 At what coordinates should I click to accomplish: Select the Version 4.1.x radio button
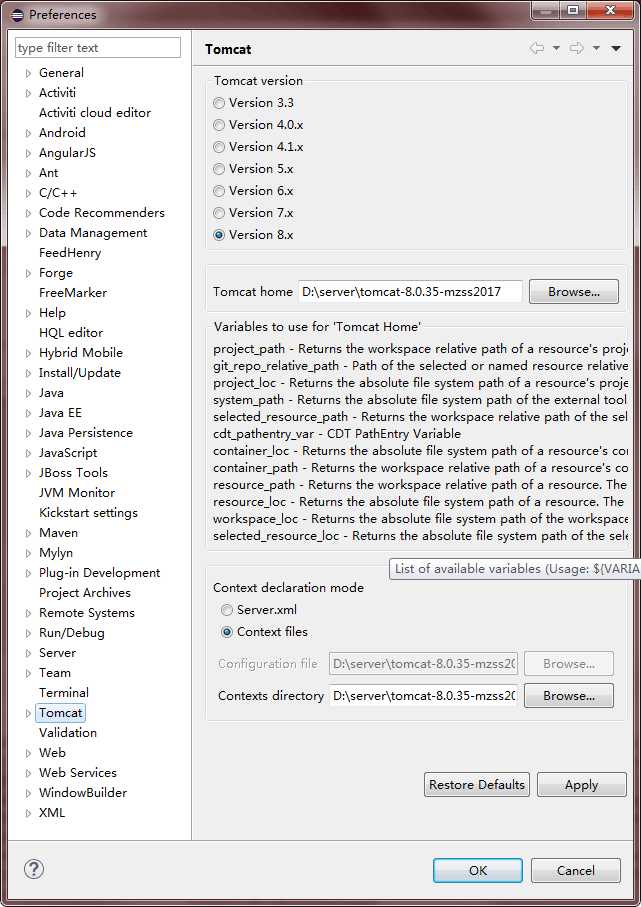pos(219,147)
